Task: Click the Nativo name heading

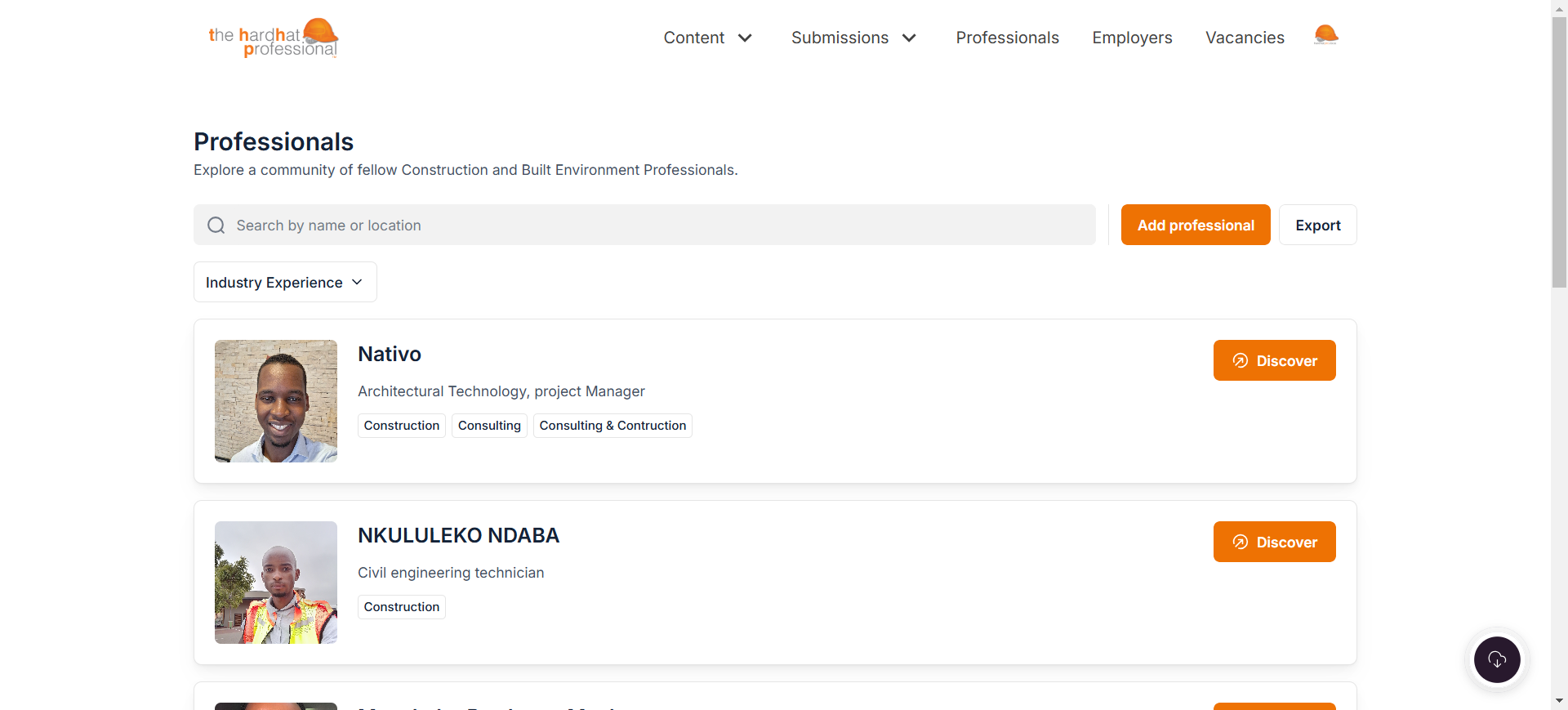Action: click(x=390, y=354)
